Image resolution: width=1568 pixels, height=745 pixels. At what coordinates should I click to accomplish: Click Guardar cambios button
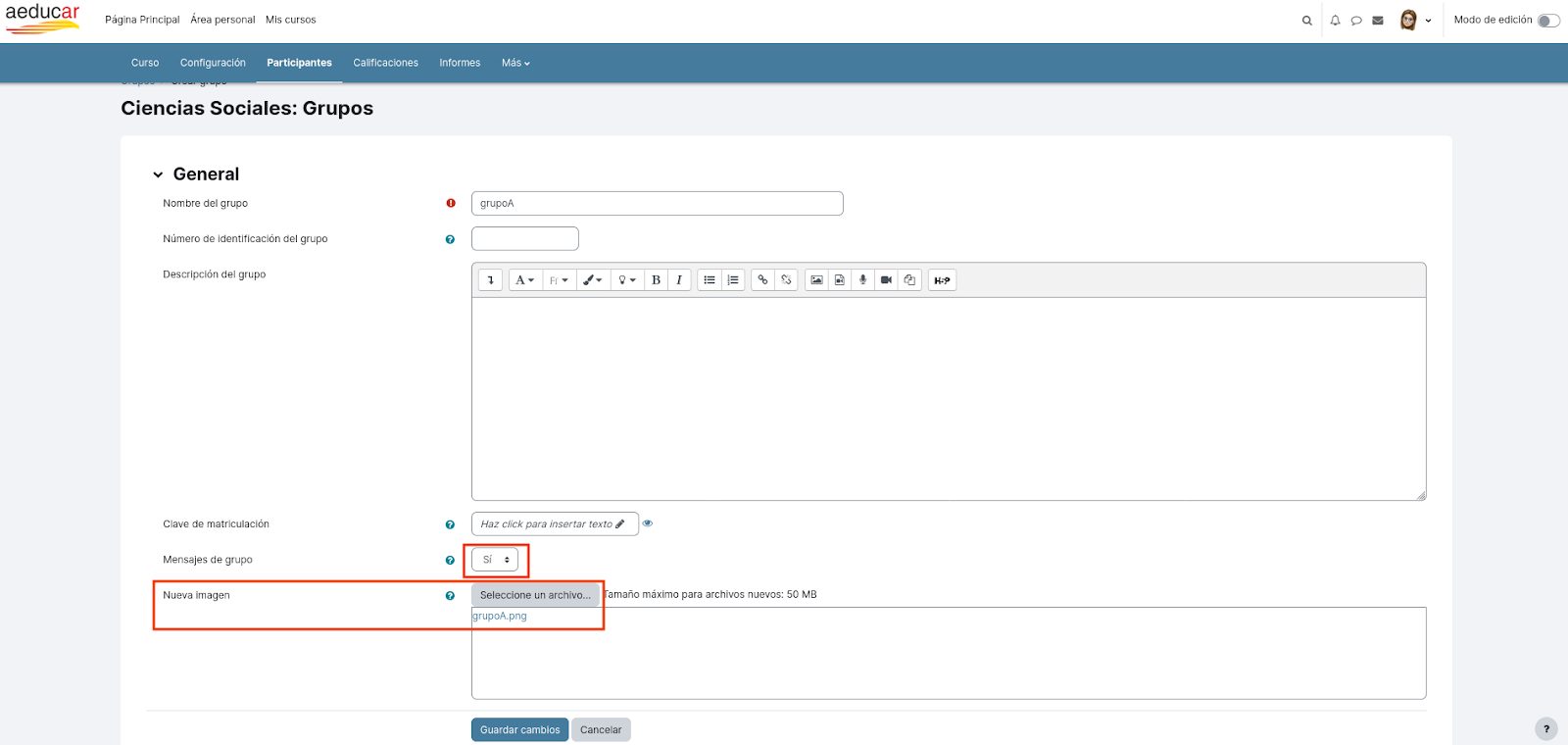coord(520,730)
